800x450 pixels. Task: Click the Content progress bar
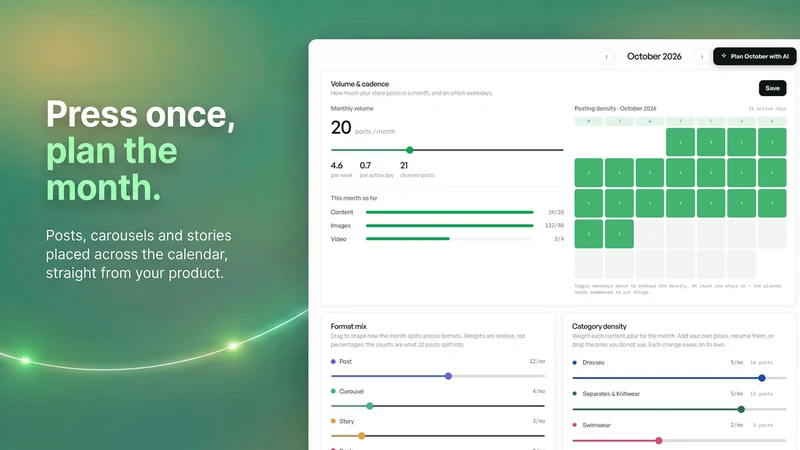point(449,212)
